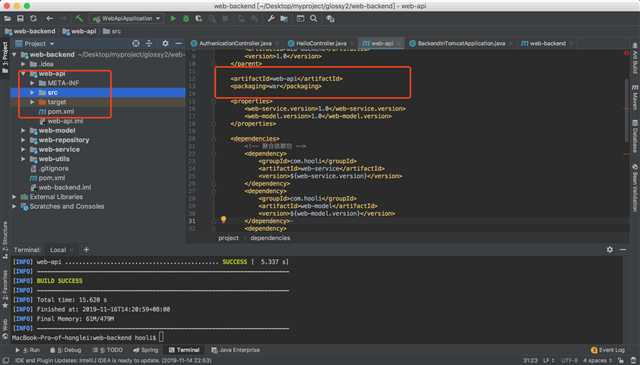This screenshot has height=365, width=640.
Task: Click the locate-file target icon in Project panel
Action: 136,43
